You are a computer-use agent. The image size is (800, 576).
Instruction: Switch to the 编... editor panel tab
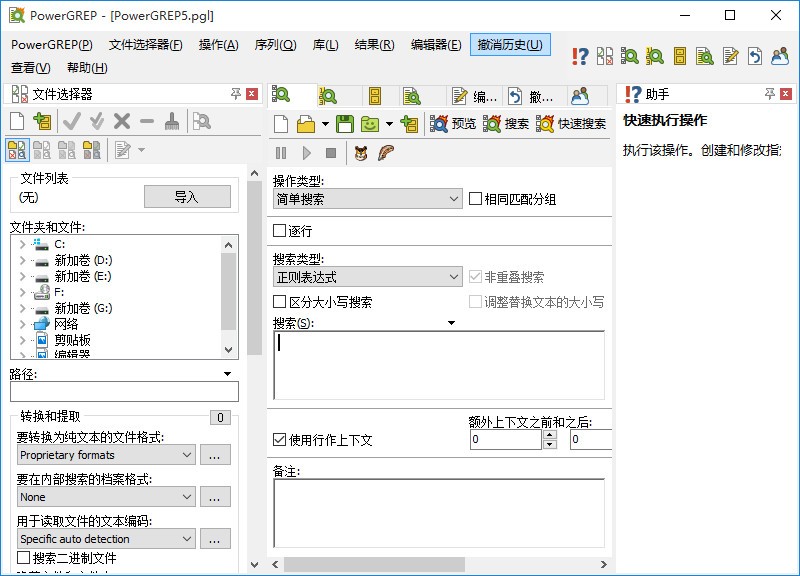pyautogui.click(x=474, y=96)
